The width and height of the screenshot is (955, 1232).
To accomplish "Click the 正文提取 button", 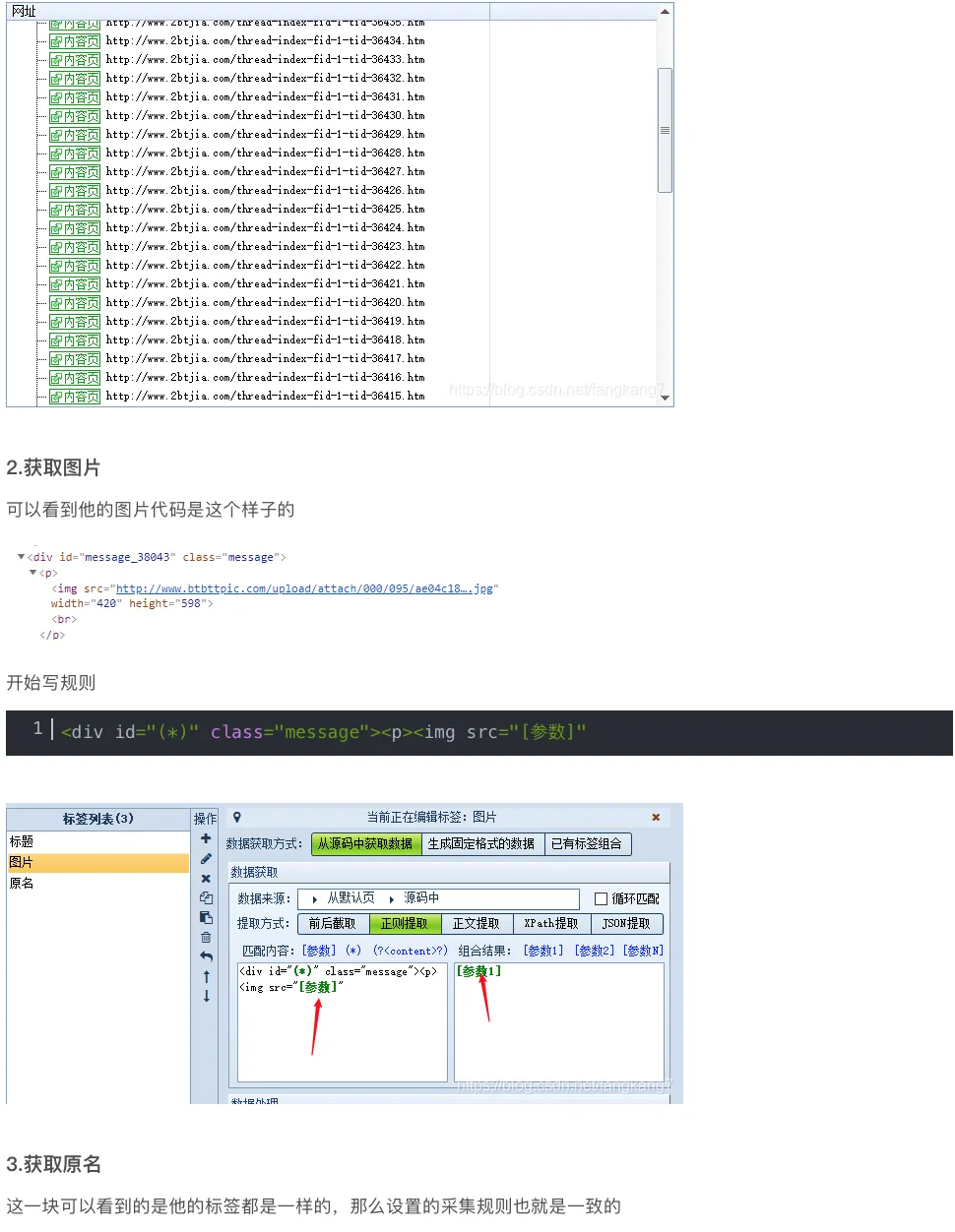I will click(x=477, y=923).
